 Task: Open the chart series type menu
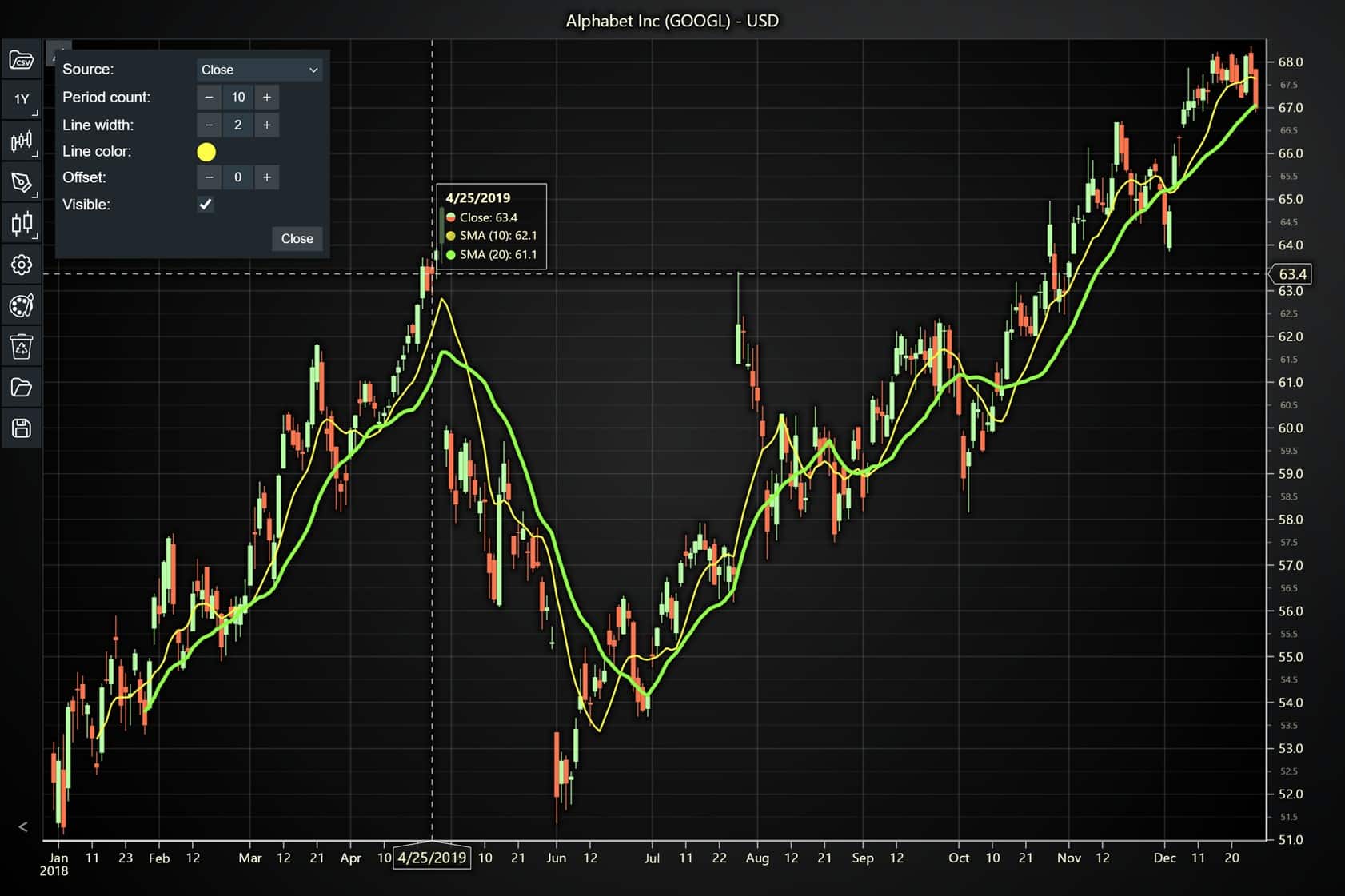(22, 141)
